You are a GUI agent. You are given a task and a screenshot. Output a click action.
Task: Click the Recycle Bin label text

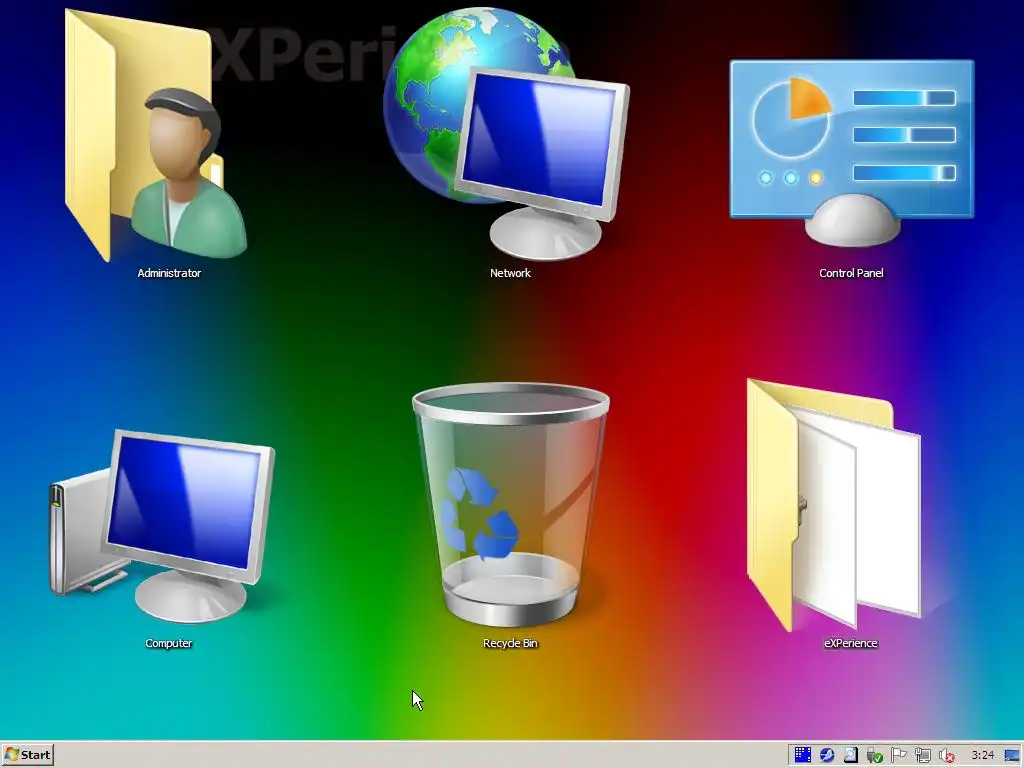(x=510, y=643)
